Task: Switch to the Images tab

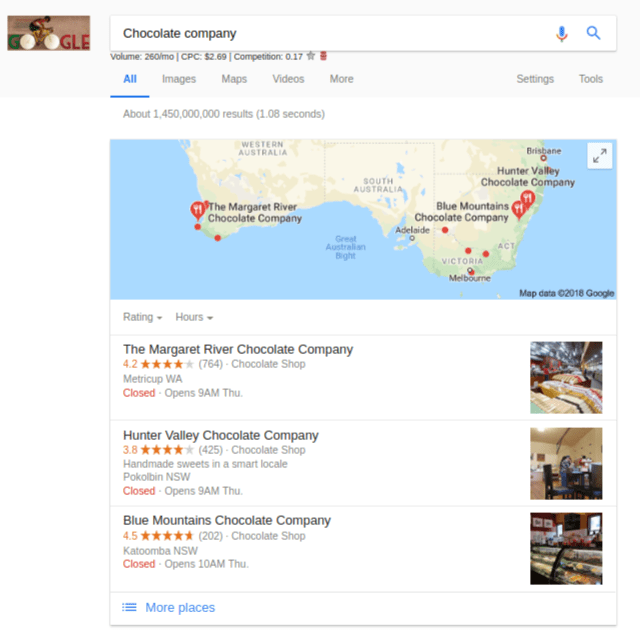Action: pos(179,79)
